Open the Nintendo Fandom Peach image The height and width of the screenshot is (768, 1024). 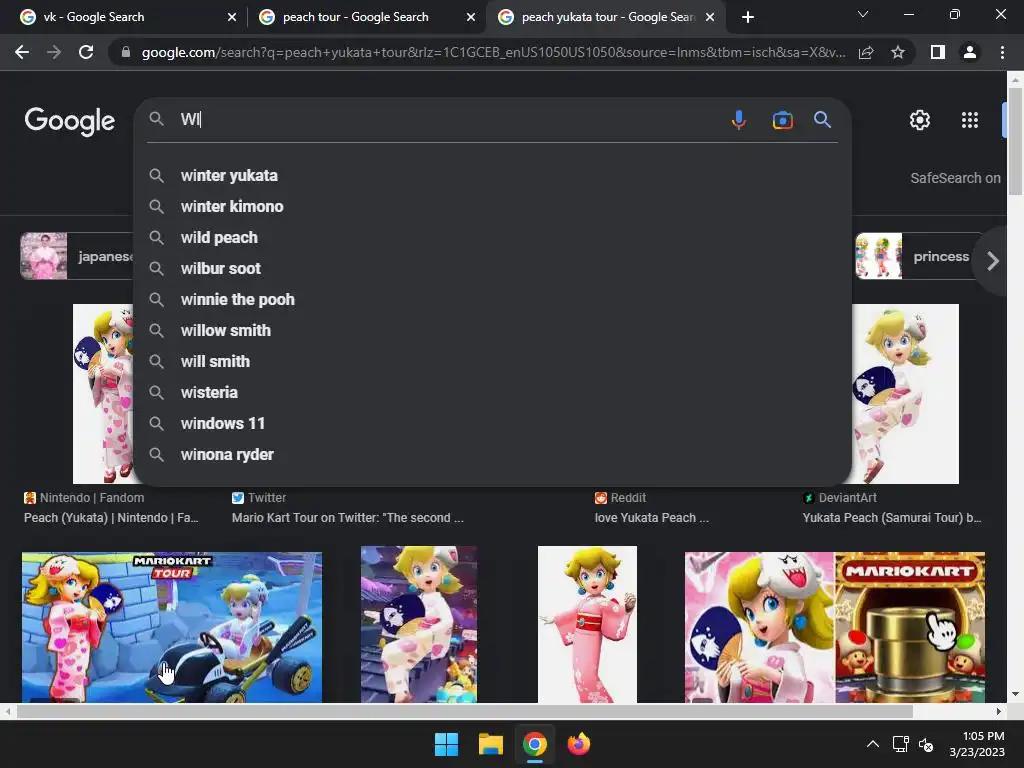coord(103,394)
